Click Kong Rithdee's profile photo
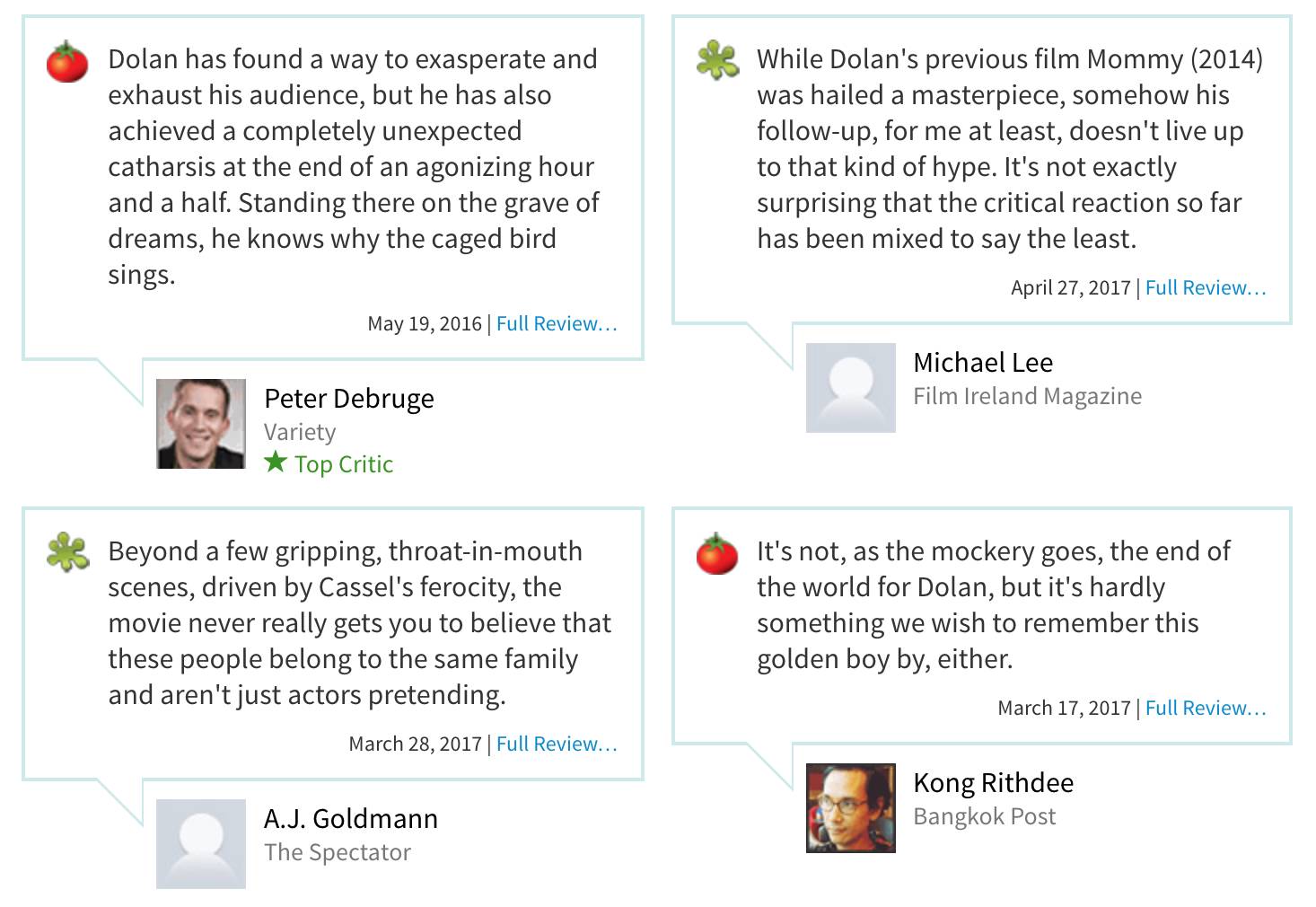Screen dimensions: 1316x907 pos(851,808)
